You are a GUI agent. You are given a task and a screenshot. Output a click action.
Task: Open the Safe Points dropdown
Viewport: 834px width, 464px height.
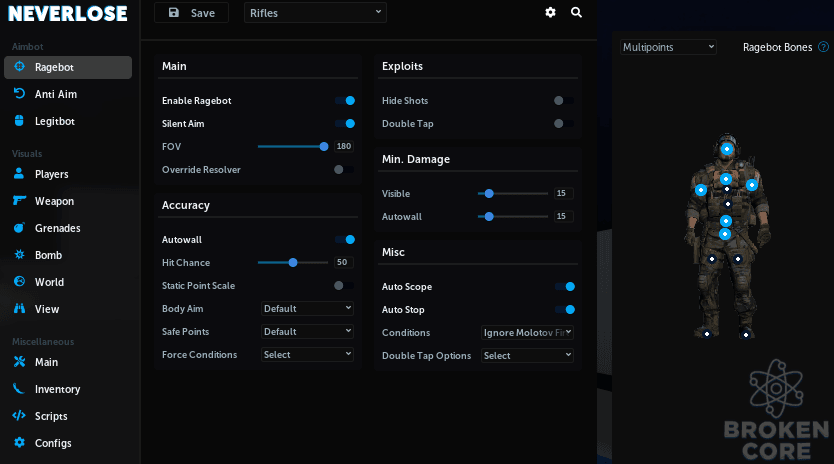307,332
